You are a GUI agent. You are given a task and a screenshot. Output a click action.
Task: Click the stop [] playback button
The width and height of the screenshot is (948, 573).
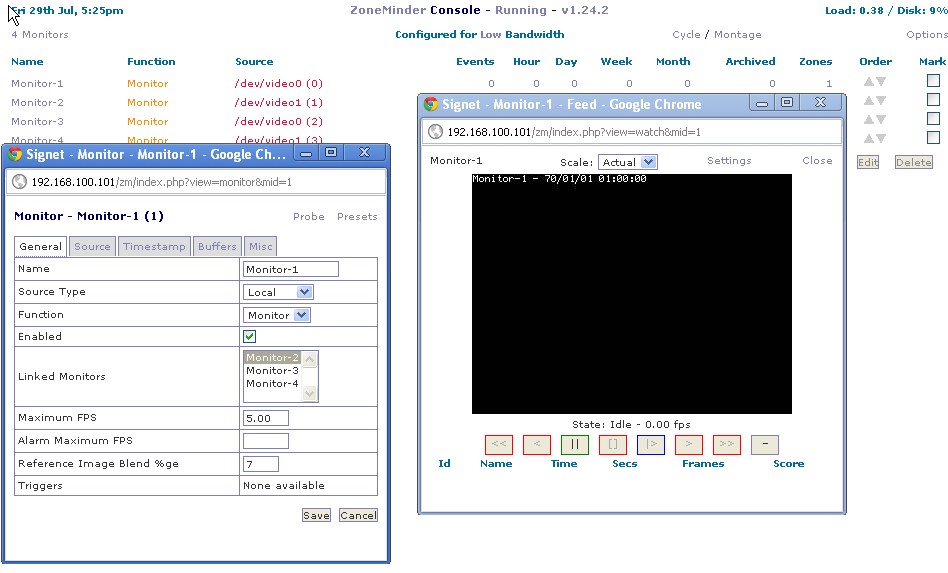tap(612, 444)
